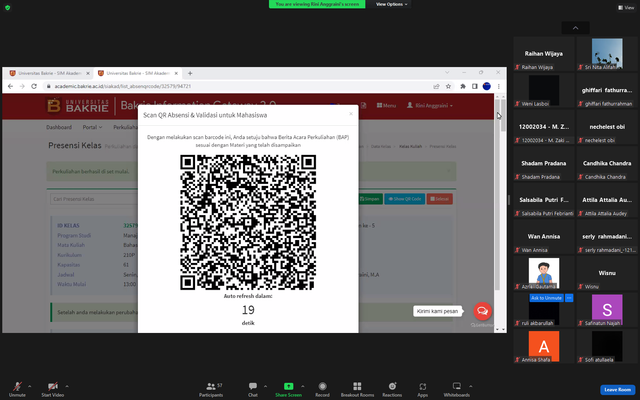The height and width of the screenshot is (400, 640).
Task: Click the browser side panel icon
Action: pyautogui.click(x=475, y=86)
